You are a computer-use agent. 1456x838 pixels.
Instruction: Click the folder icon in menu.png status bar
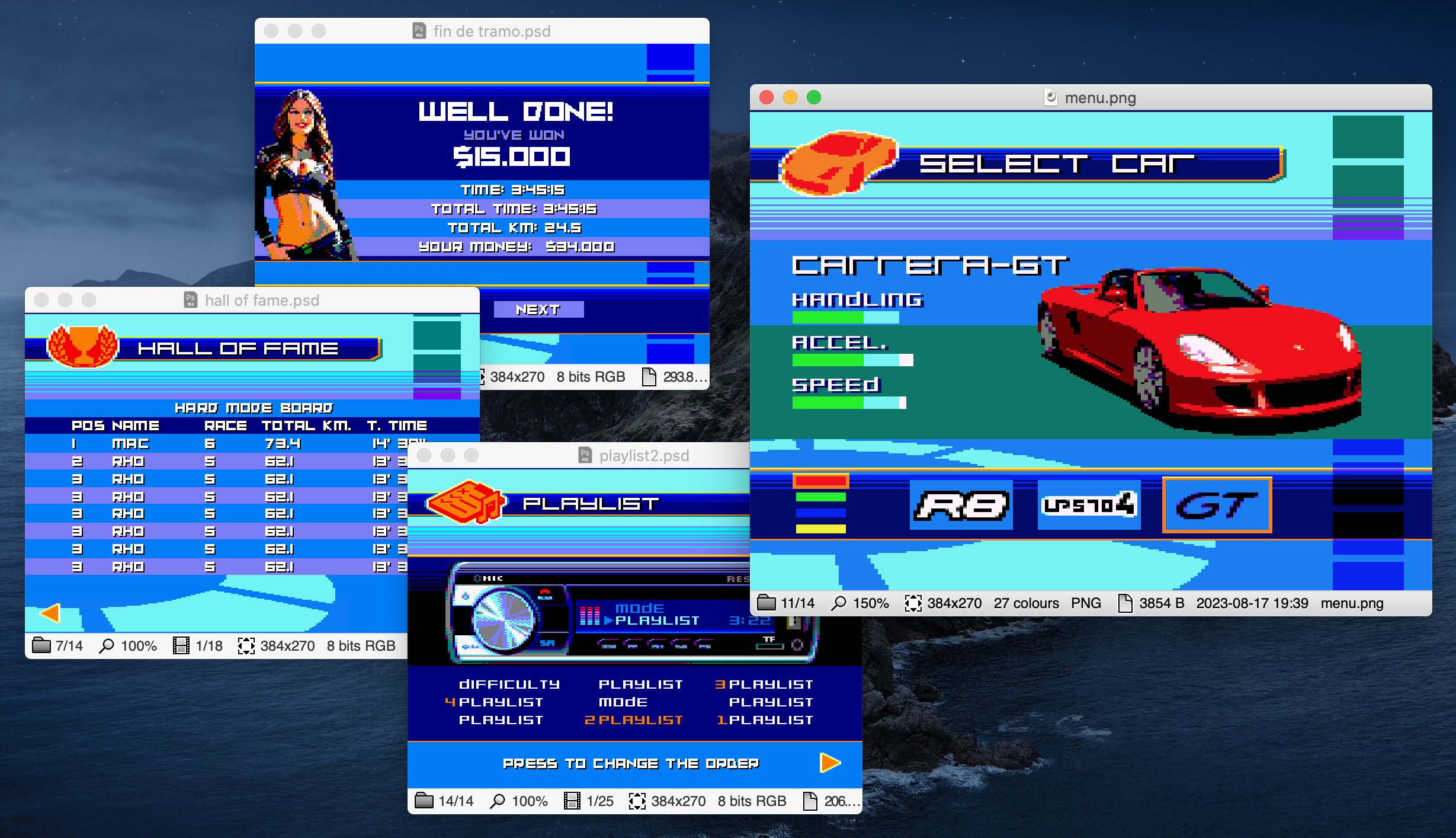[766, 603]
